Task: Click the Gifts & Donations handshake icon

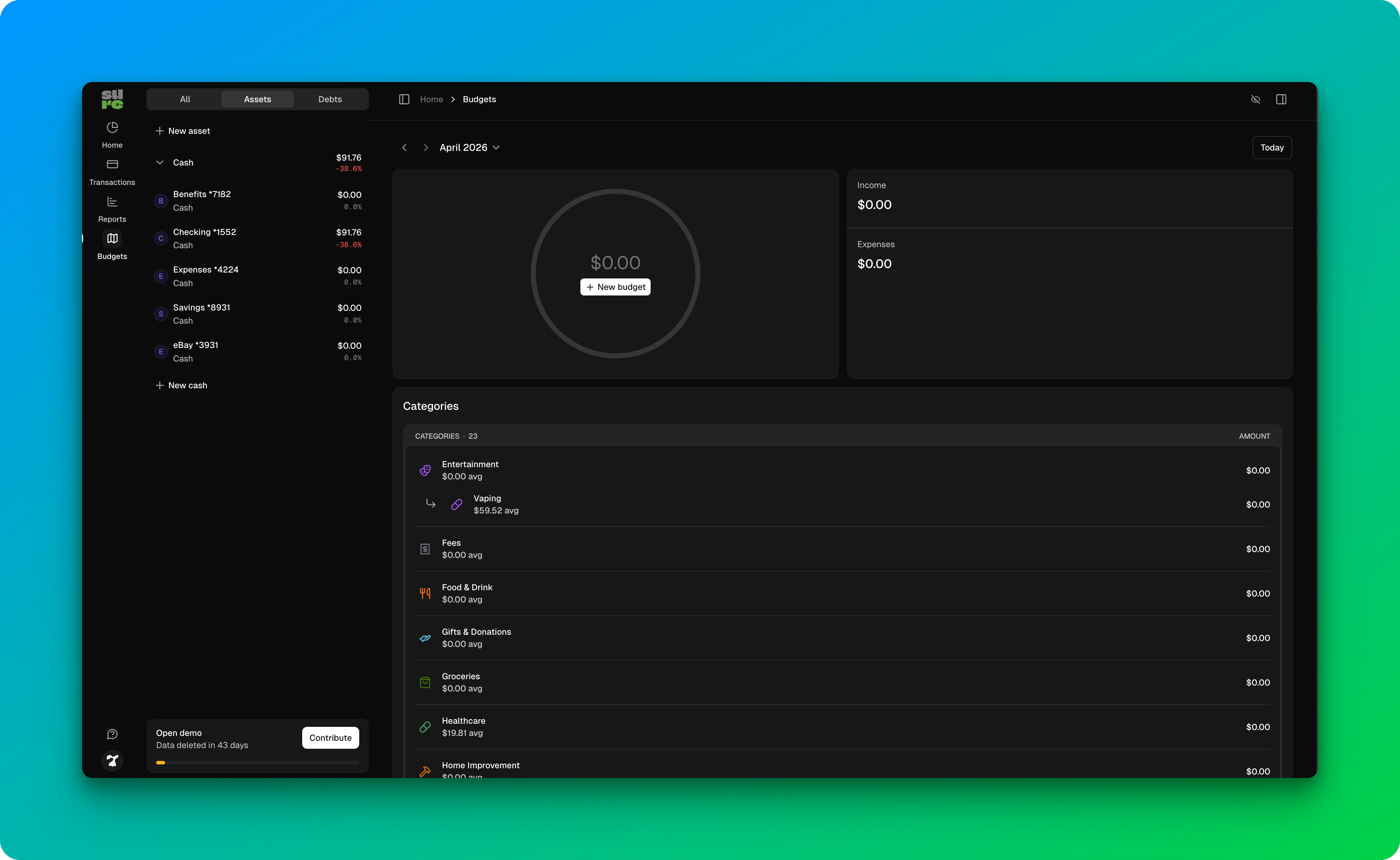Action: point(425,638)
